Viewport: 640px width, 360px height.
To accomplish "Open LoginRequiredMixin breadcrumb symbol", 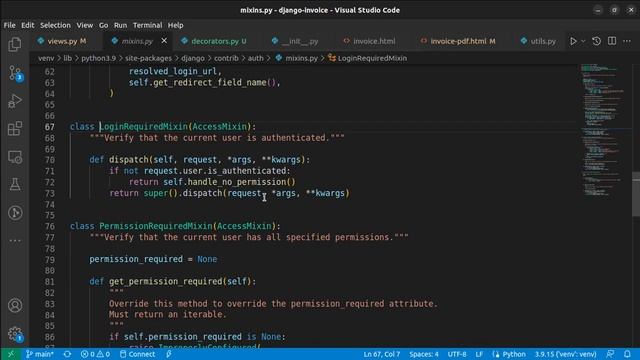I will click(368, 58).
